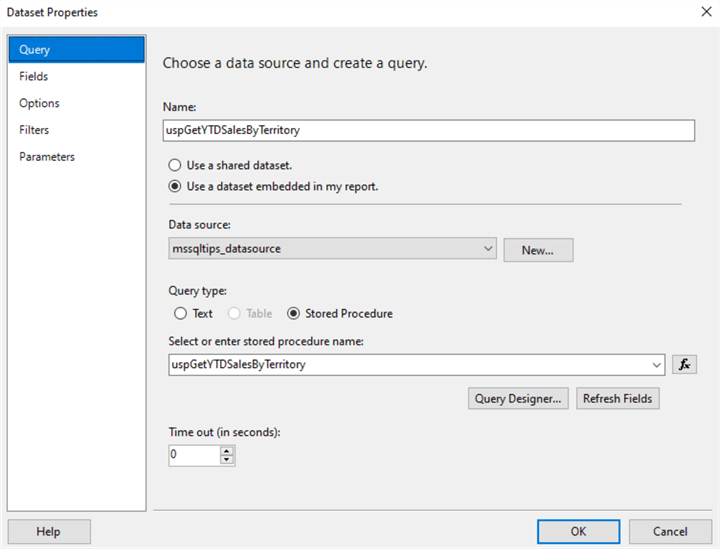Decrease the time out value

click(227, 460)
